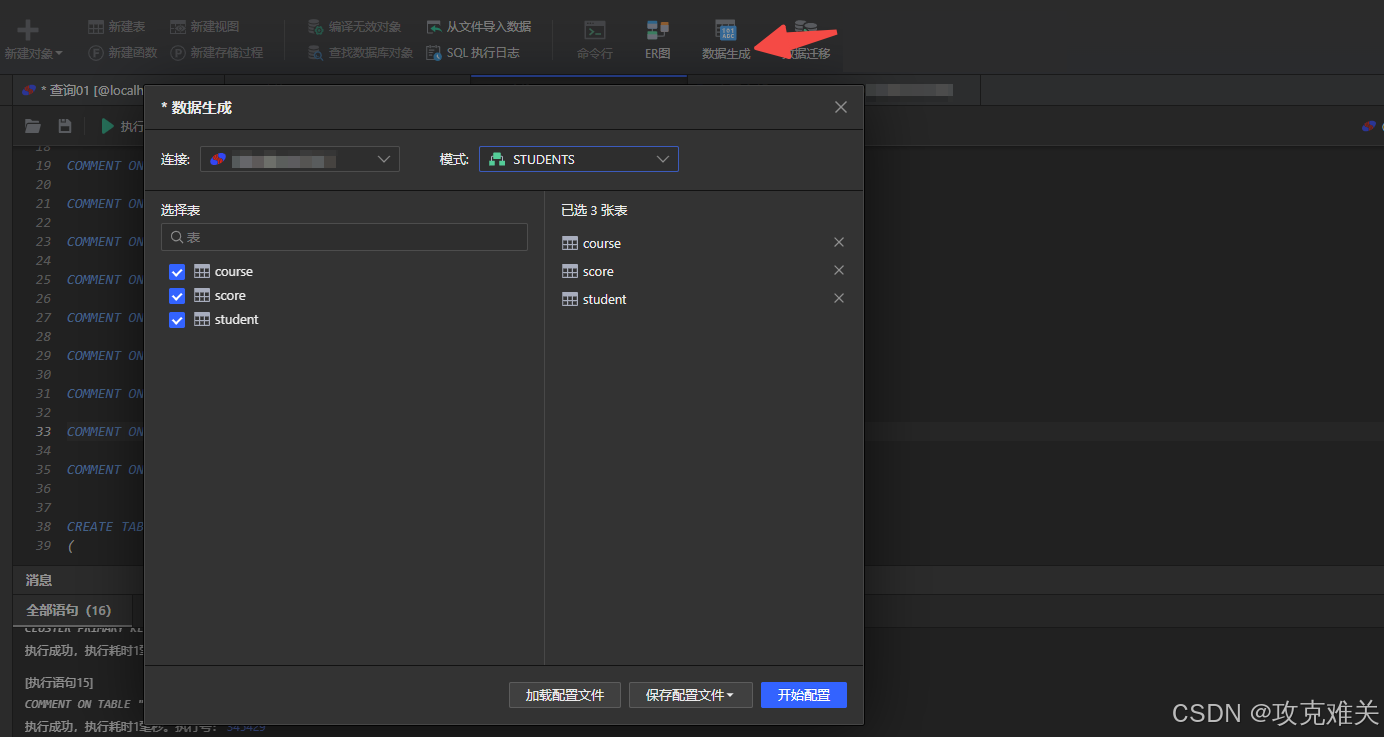Remove the student table from selection
The width and height of the screenshot is (1384, 737).
click(838, 297)
